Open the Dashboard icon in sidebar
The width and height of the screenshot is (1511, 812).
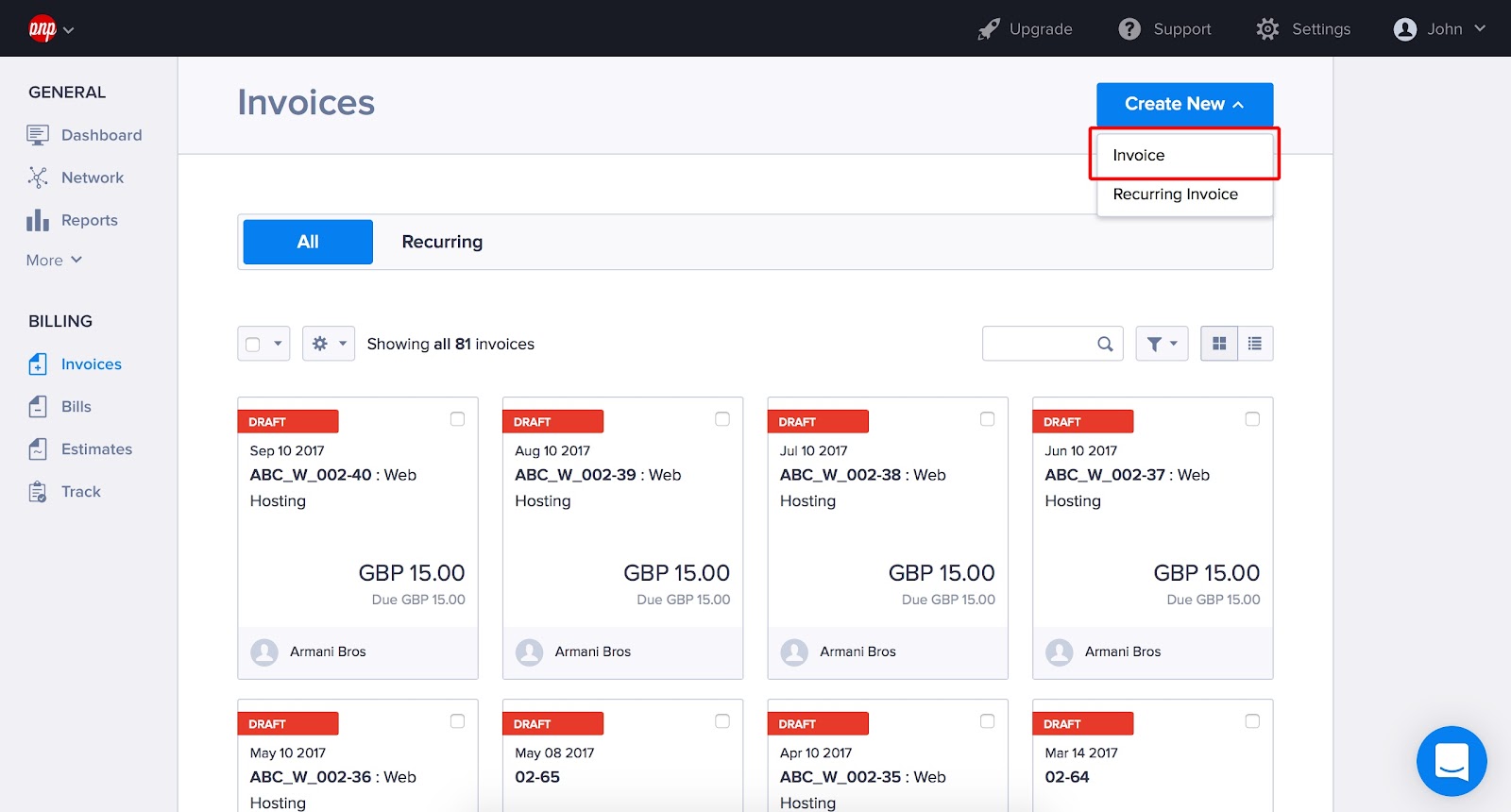coord(38,135)
